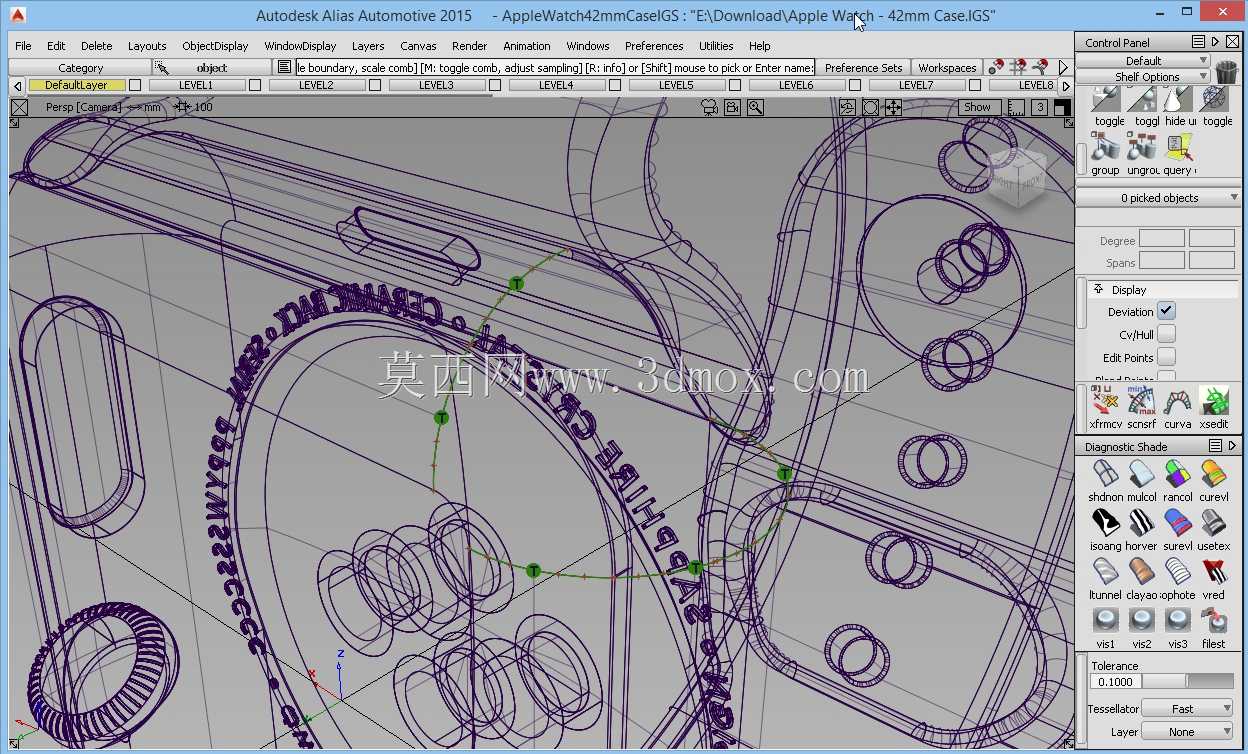1248x754 pixels.
Task: Select the shdnon diagnostic shade icon
Action: (1105, 473)
